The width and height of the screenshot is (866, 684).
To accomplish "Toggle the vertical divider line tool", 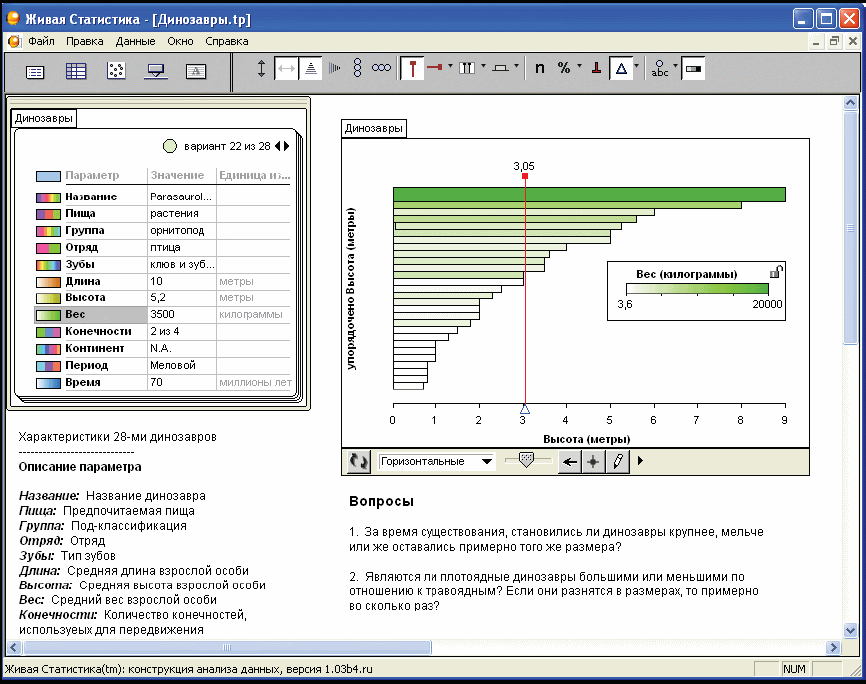I will pos(412,68).
